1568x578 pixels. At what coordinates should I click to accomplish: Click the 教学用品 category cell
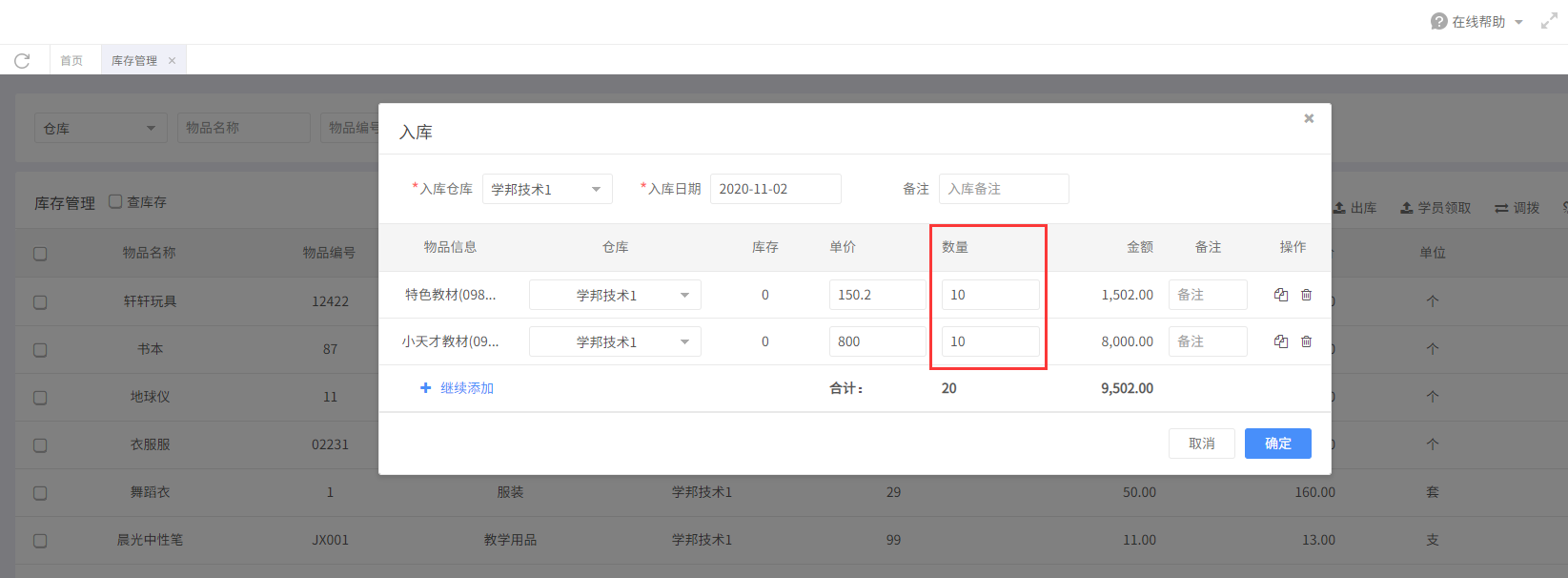(510, 540)
